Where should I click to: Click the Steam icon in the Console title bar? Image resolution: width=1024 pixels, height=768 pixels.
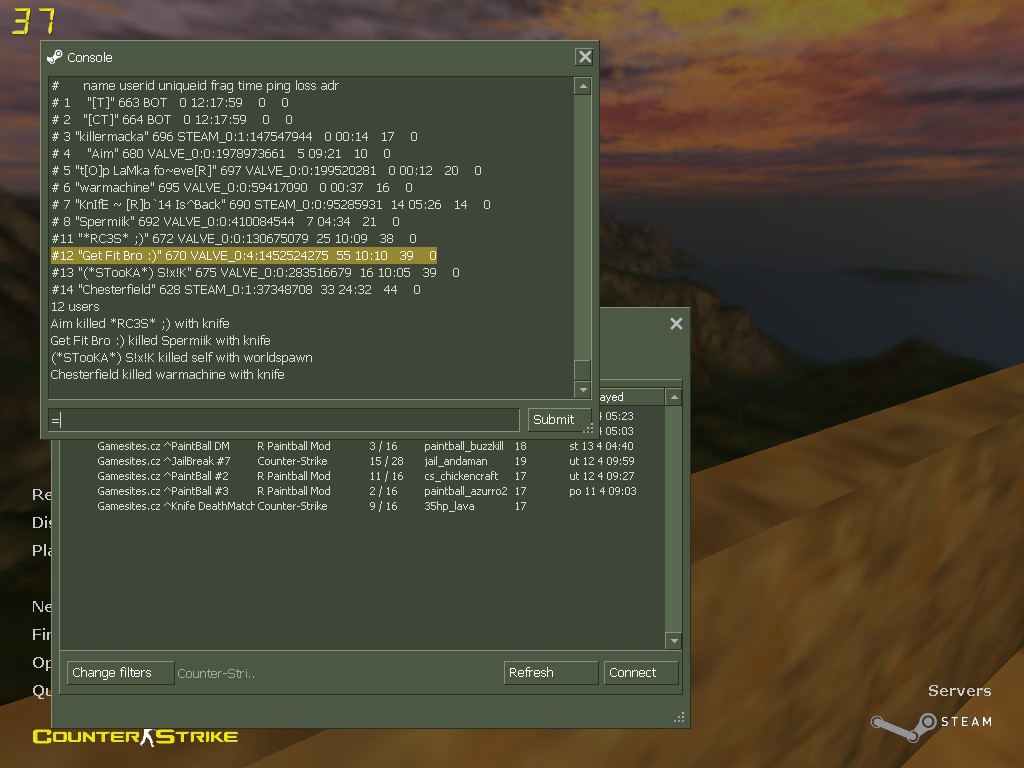click(x=55, y=57)
